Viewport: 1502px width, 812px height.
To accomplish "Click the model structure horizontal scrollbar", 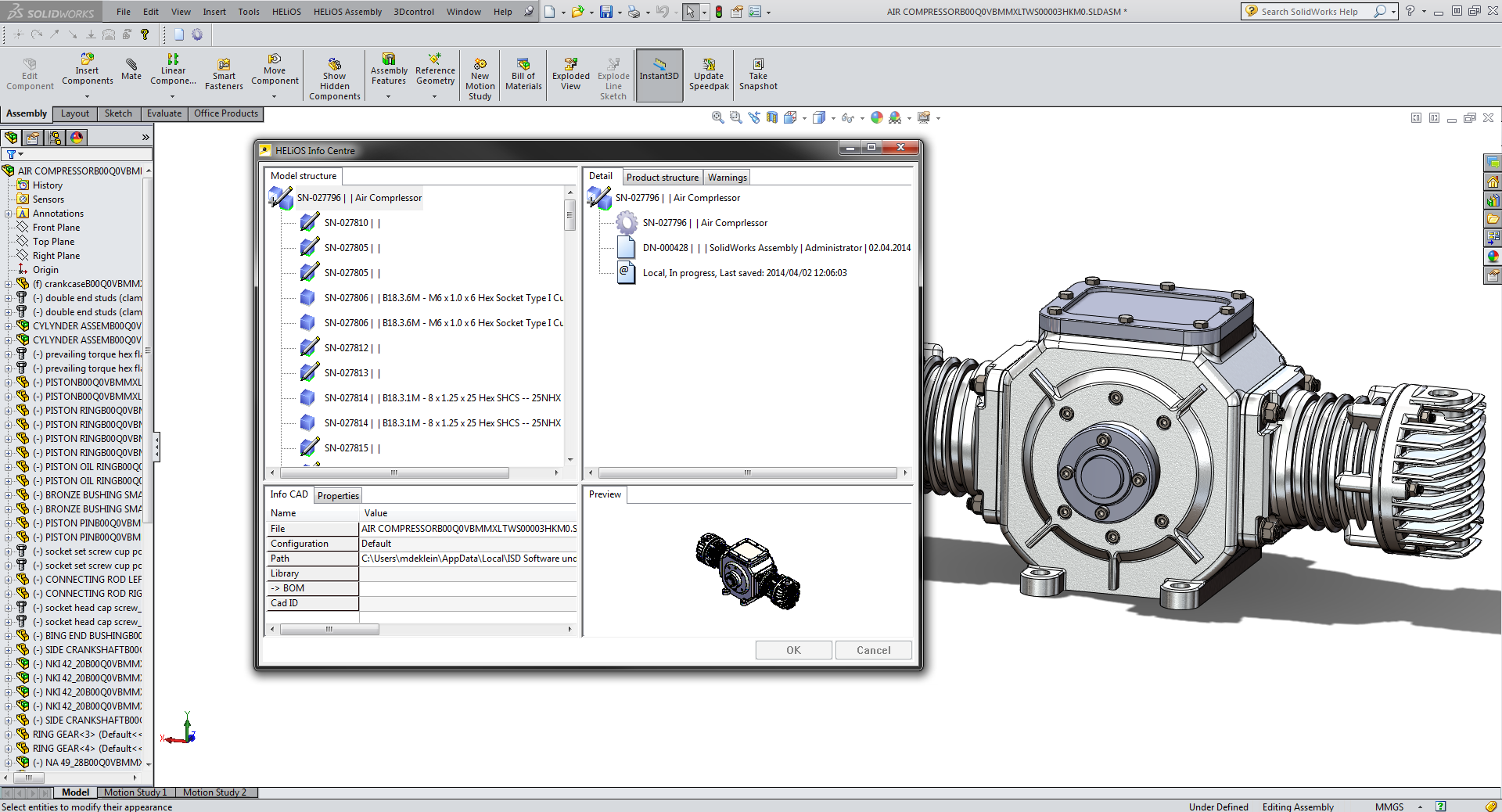I will point(394,473).
